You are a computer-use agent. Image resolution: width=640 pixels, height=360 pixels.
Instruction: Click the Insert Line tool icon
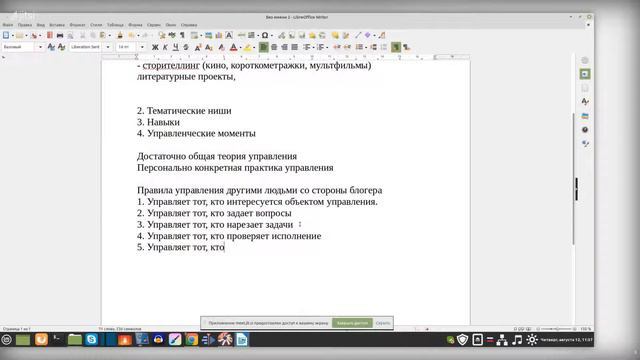click(358, 36)
